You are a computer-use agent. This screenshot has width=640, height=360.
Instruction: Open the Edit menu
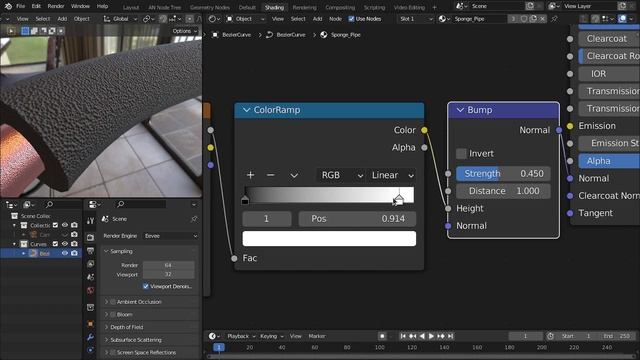click(x=36, y=6)
